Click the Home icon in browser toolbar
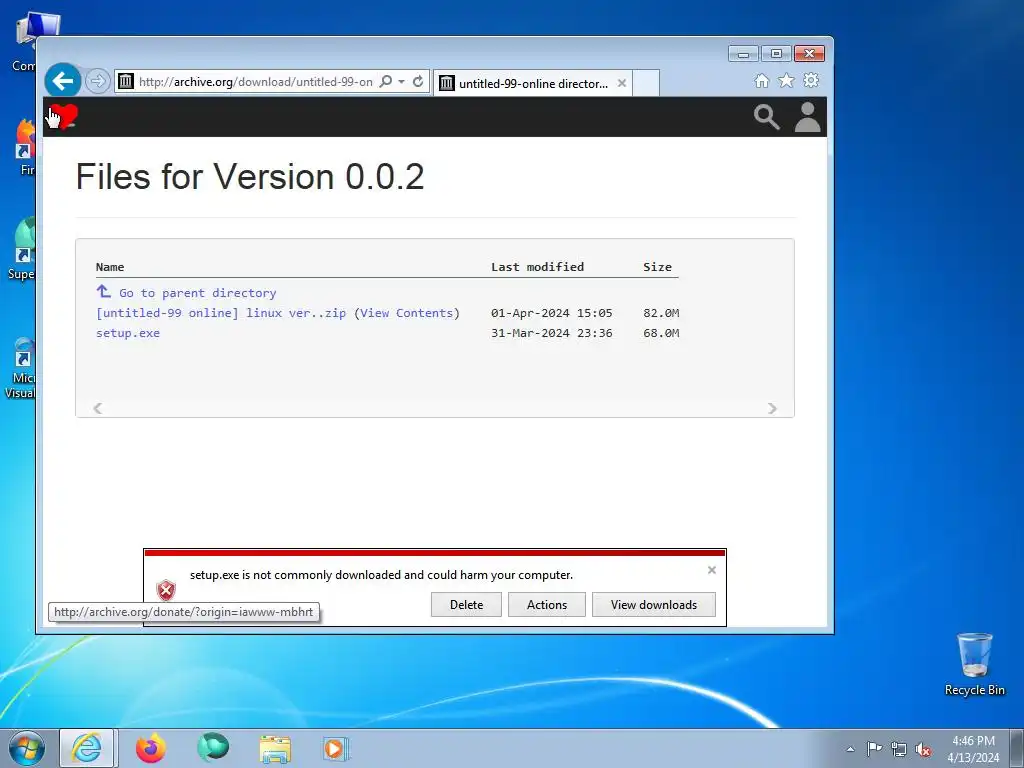Screen dimensions: 1024x768 coord(761,80)
